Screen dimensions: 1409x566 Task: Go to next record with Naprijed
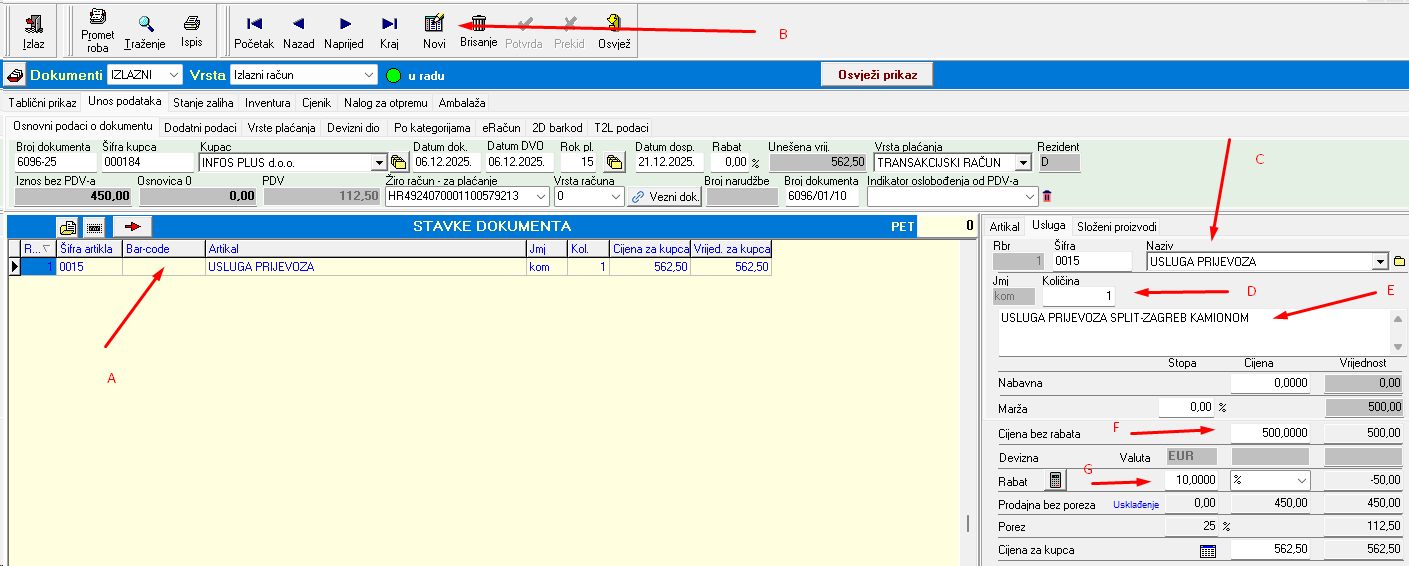[344, 24]
